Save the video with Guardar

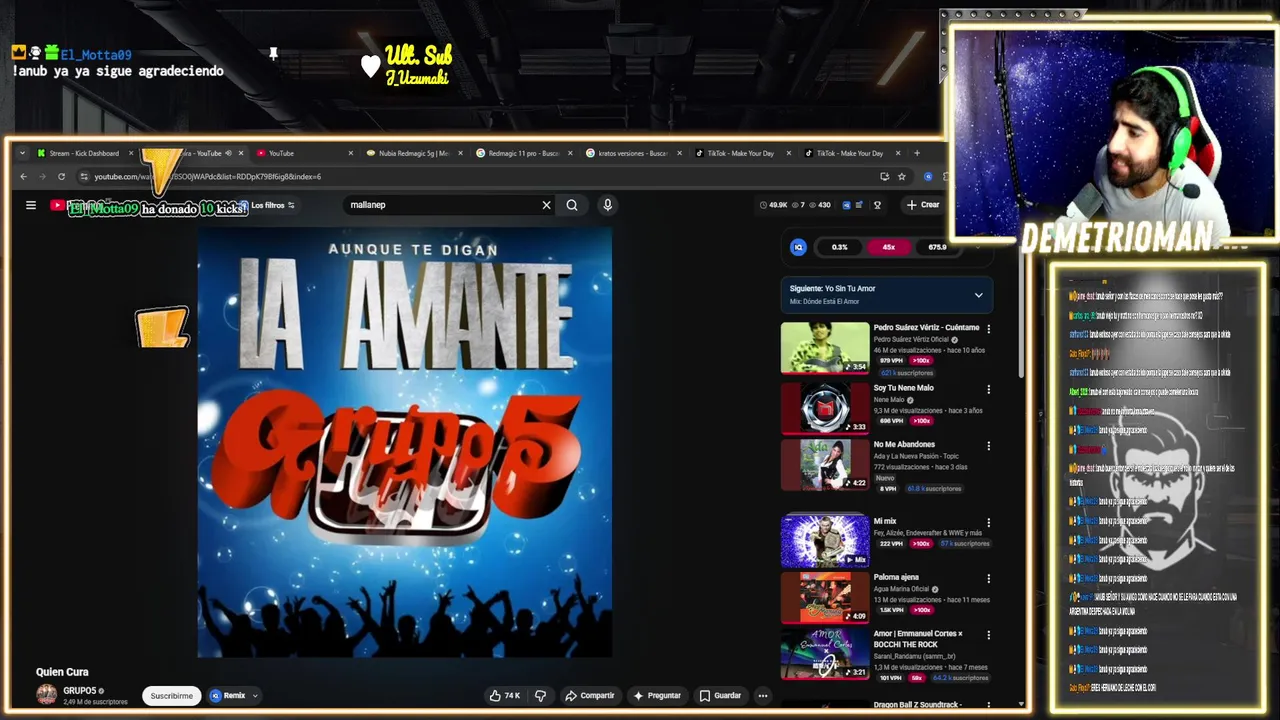(x=721, y=696)
